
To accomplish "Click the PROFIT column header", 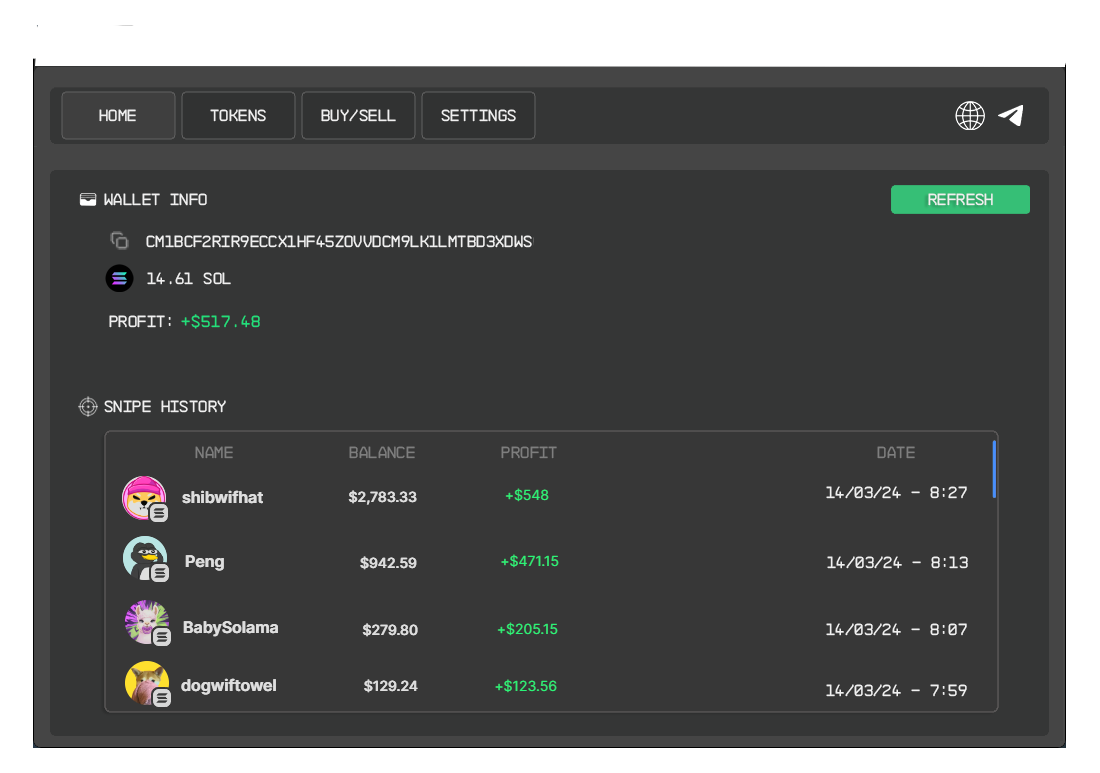I will pyautogui.click(x=528, y=452).
